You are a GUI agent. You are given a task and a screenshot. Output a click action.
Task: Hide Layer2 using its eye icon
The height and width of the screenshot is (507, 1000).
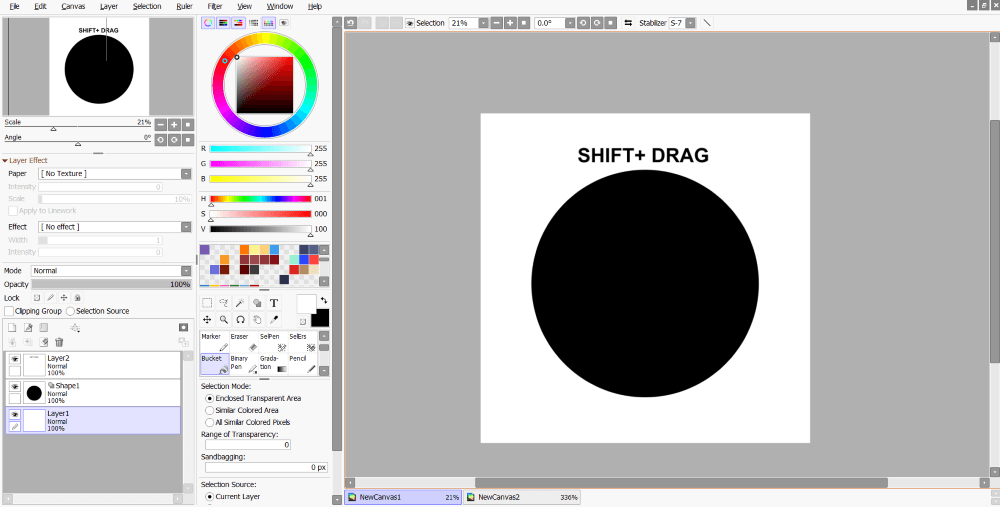[15, 360]
